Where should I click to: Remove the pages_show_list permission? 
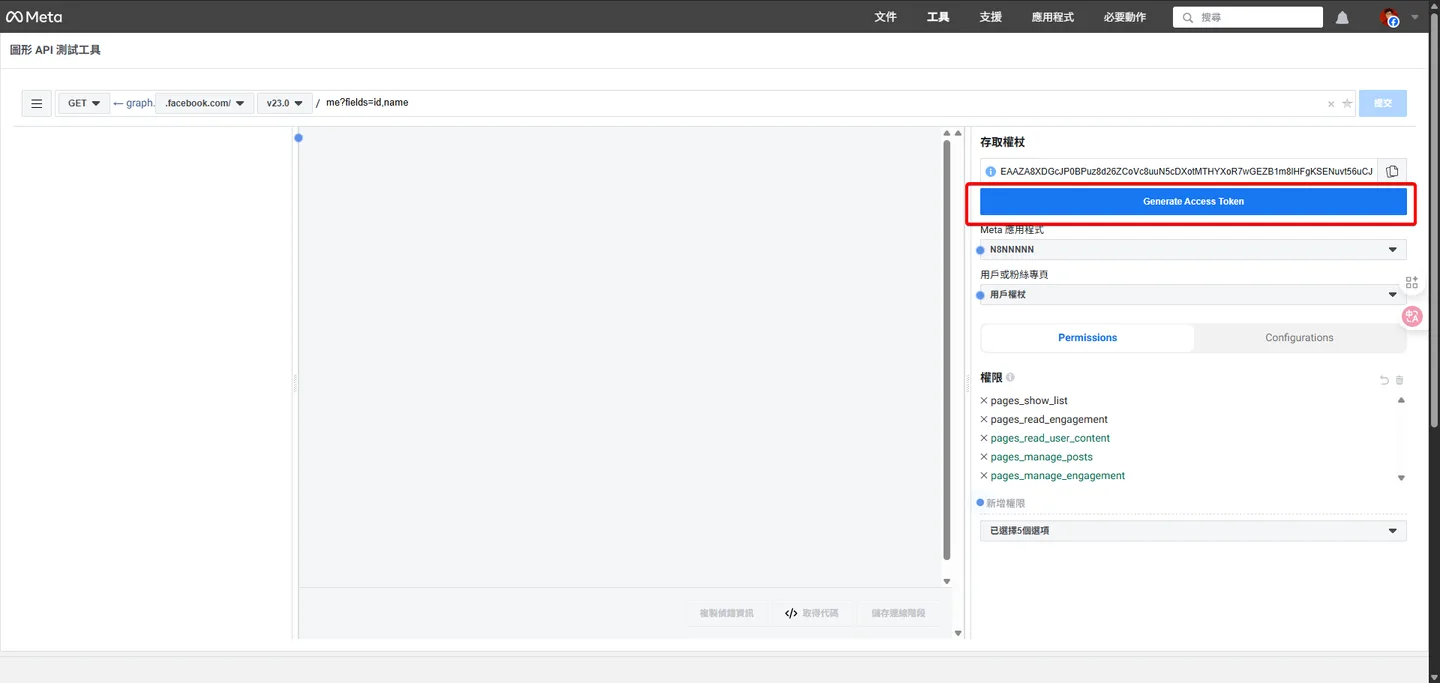(984, 401)
